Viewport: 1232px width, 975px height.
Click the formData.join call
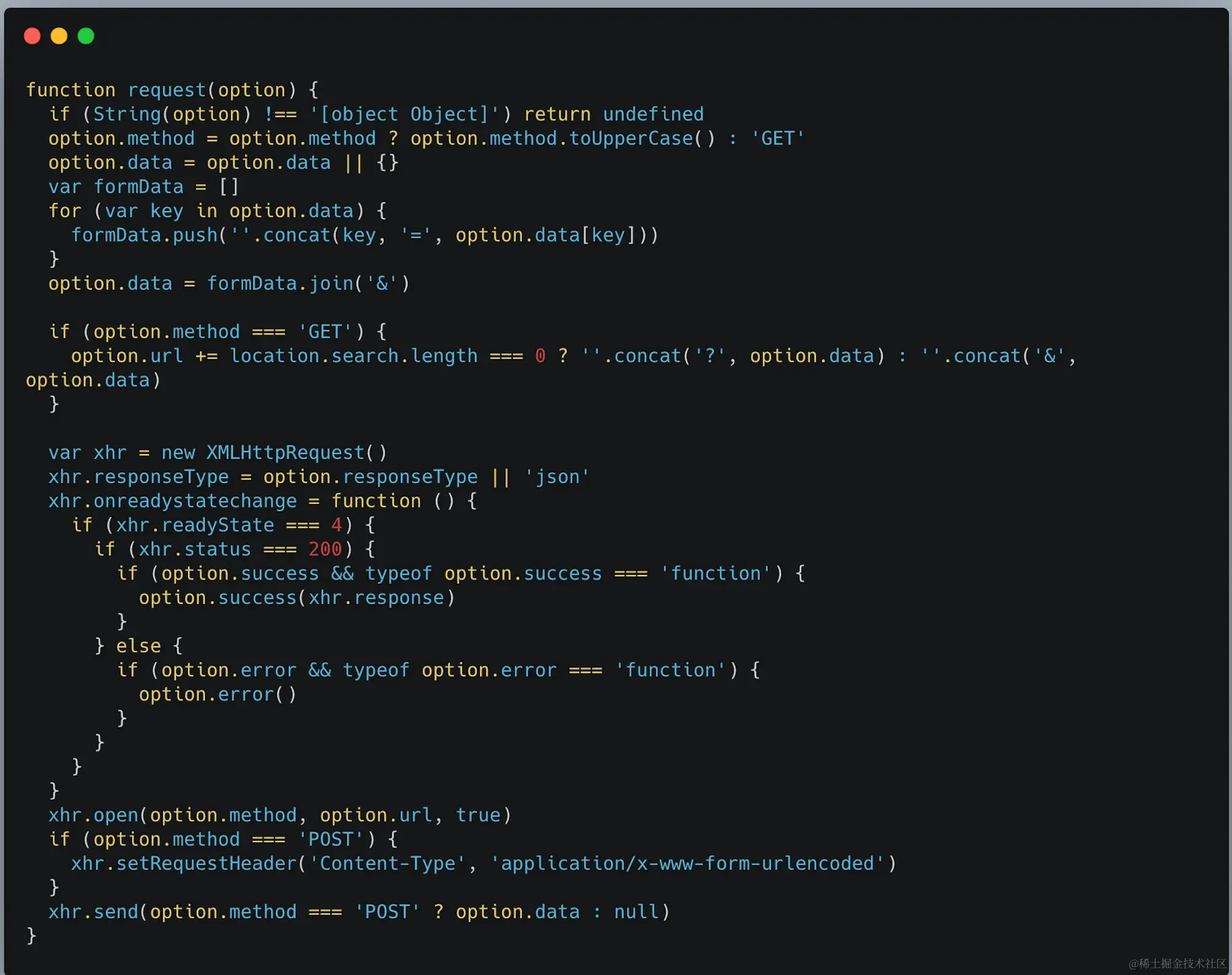coord(280,284)
